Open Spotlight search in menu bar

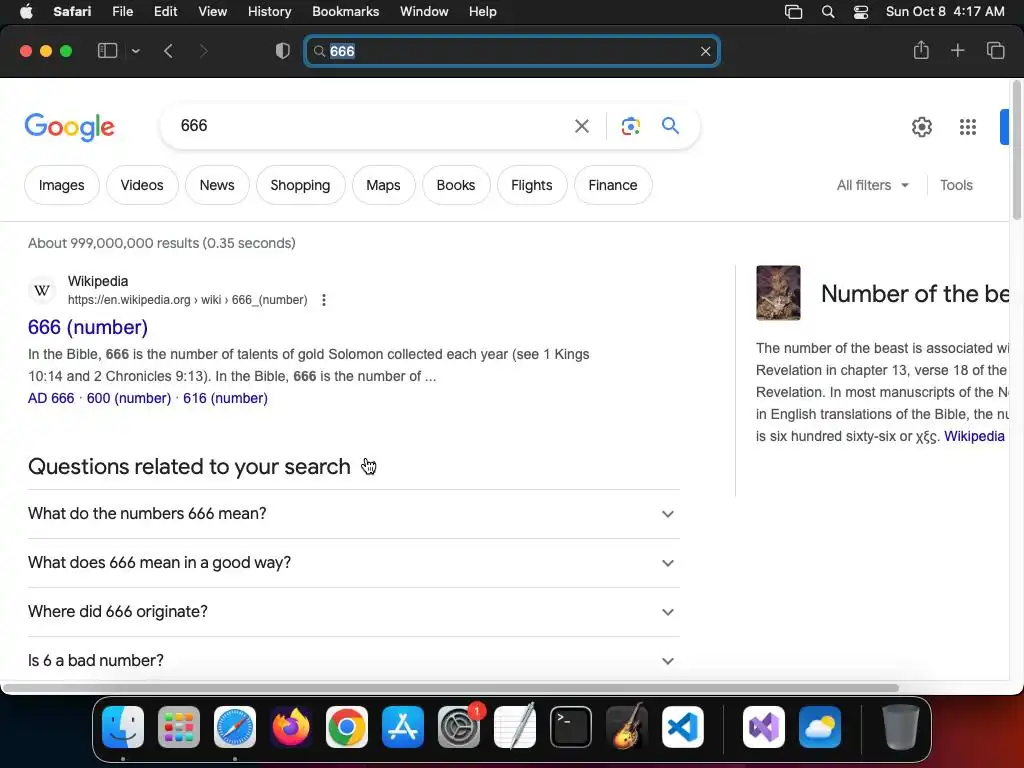click(x=827, y=12)
